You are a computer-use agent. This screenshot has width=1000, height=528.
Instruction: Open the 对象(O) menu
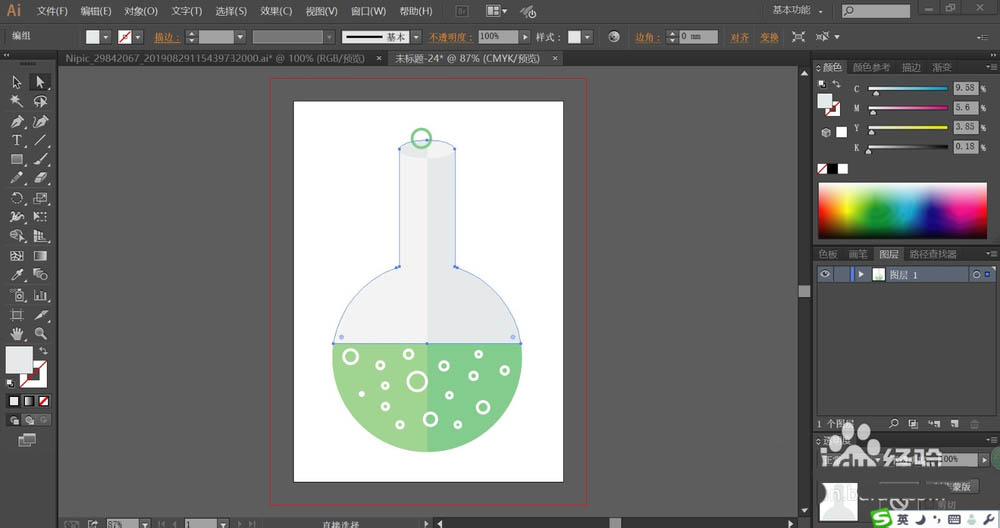(x=141, y=11)
